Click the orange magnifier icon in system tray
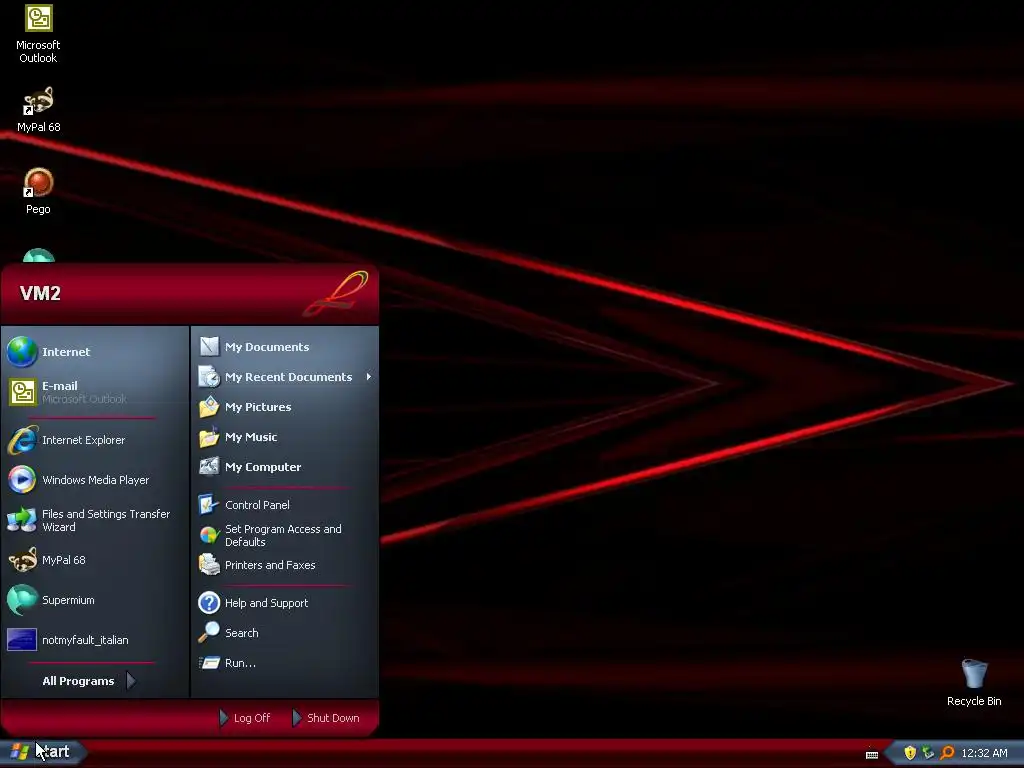This screenshot has height=768, width=1024. tap(947, 753)
